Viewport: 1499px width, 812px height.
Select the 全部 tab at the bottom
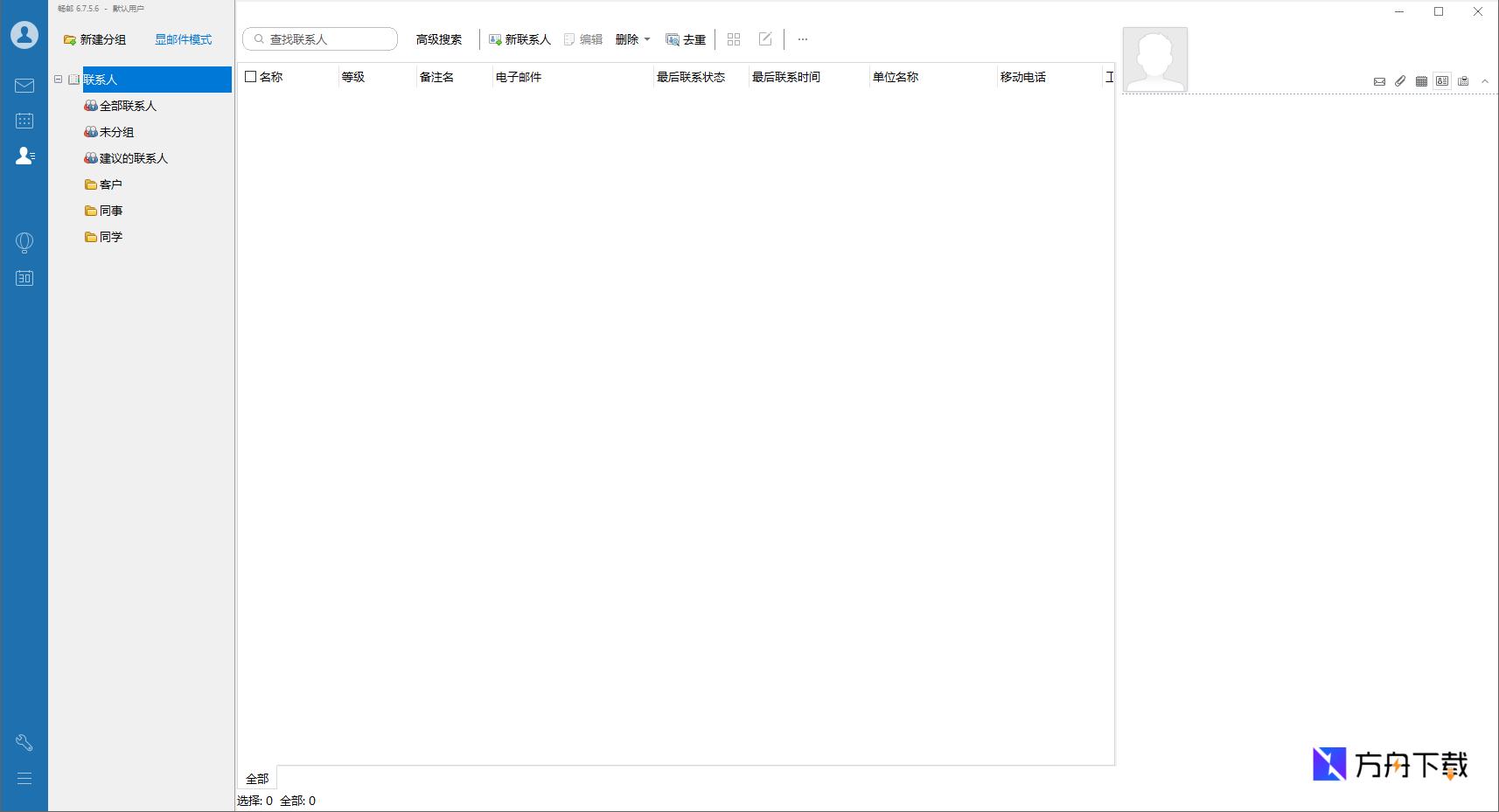257,779
